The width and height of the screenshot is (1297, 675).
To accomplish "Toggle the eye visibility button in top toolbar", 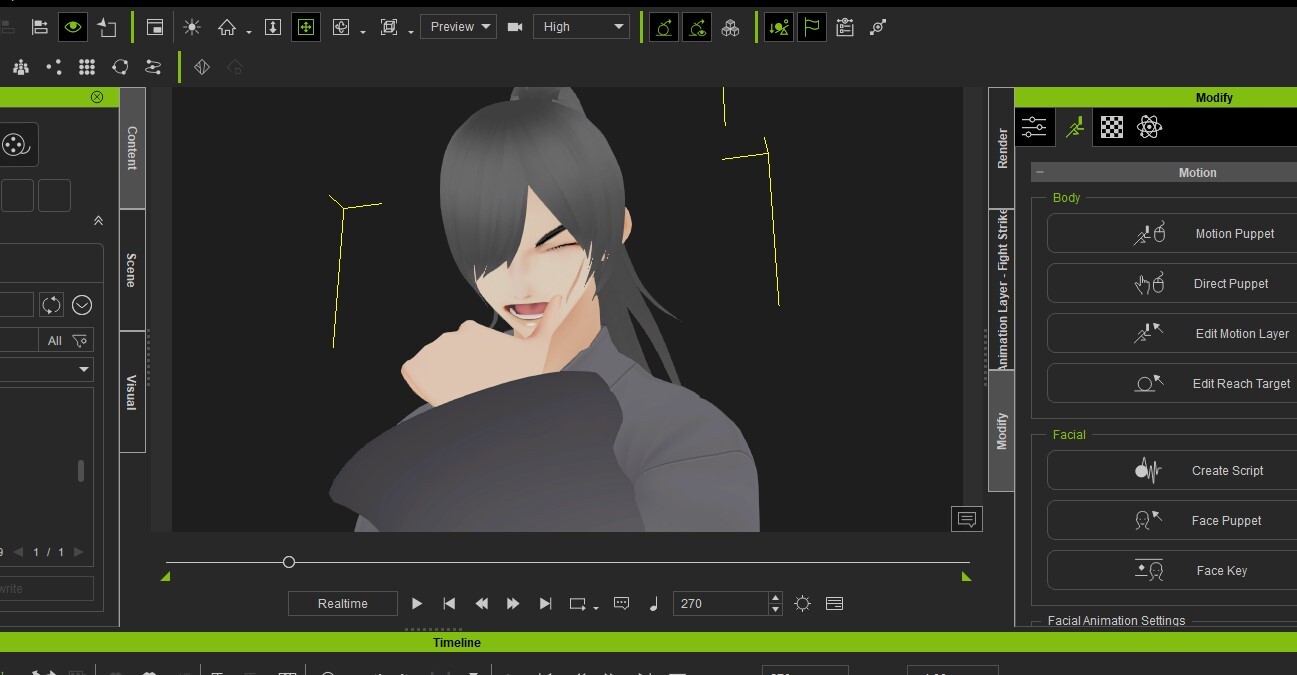I will 72,27.
